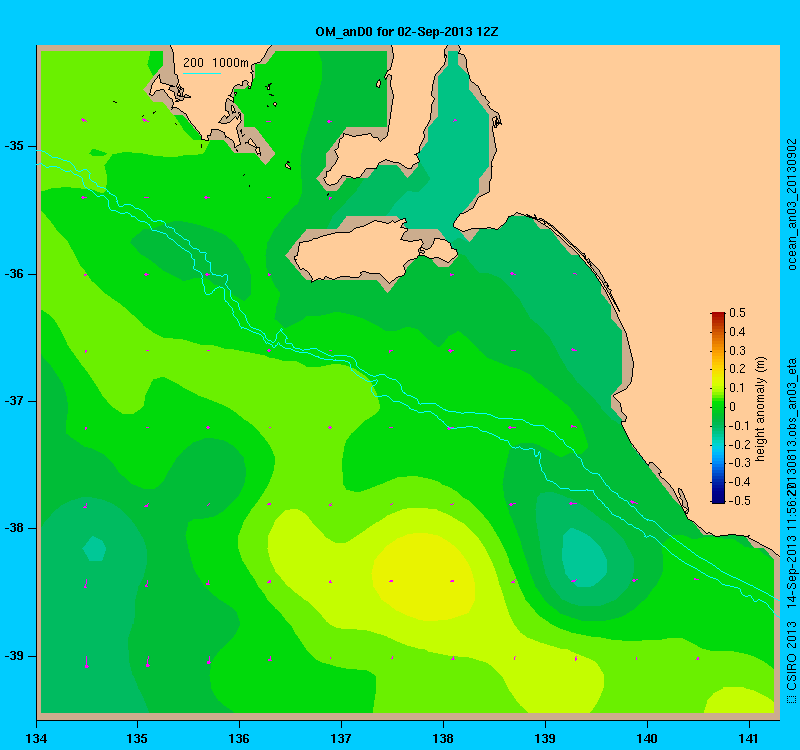Click the longitude label "140"

[647, 738]
